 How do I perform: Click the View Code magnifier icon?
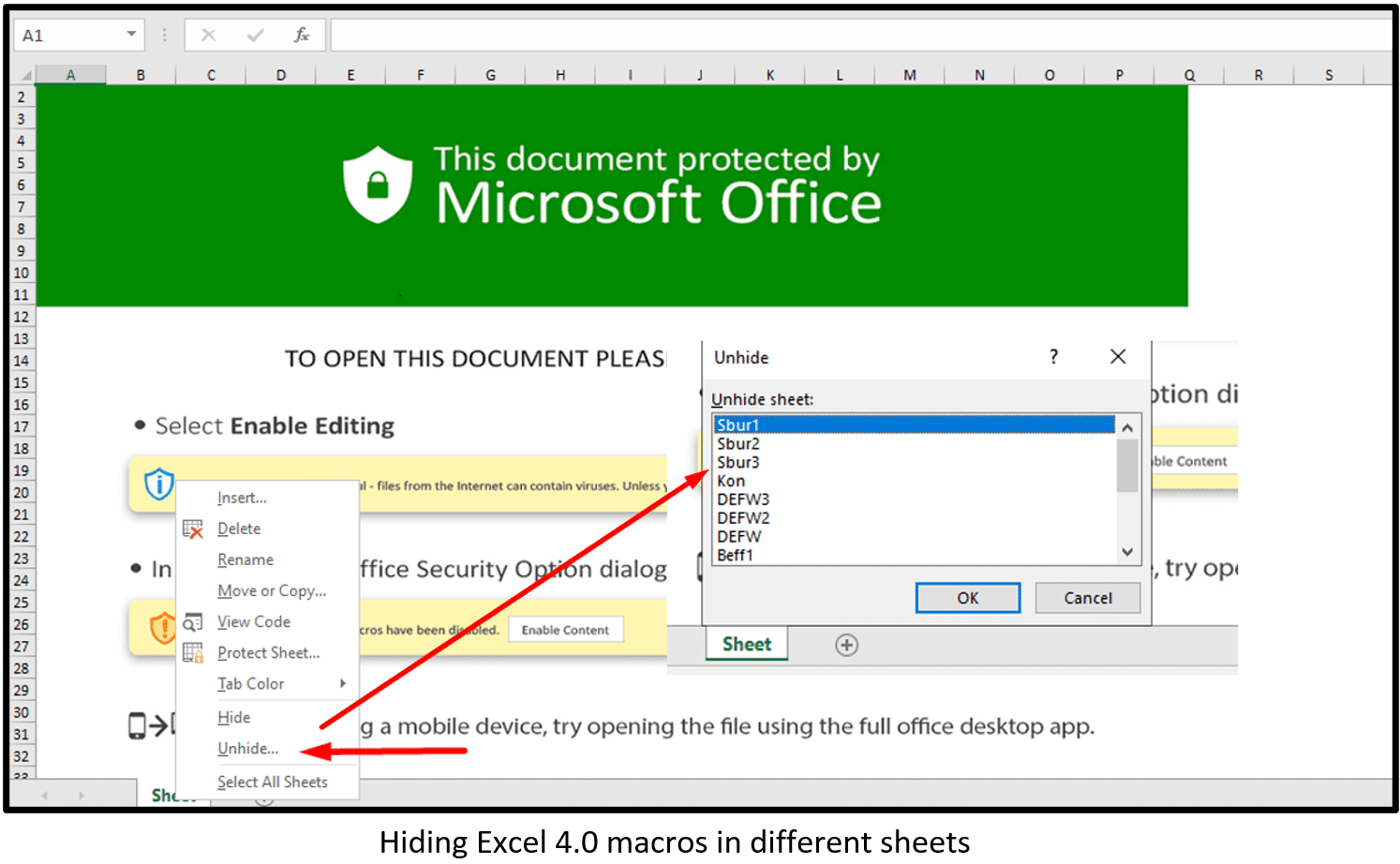pos(193,622)
